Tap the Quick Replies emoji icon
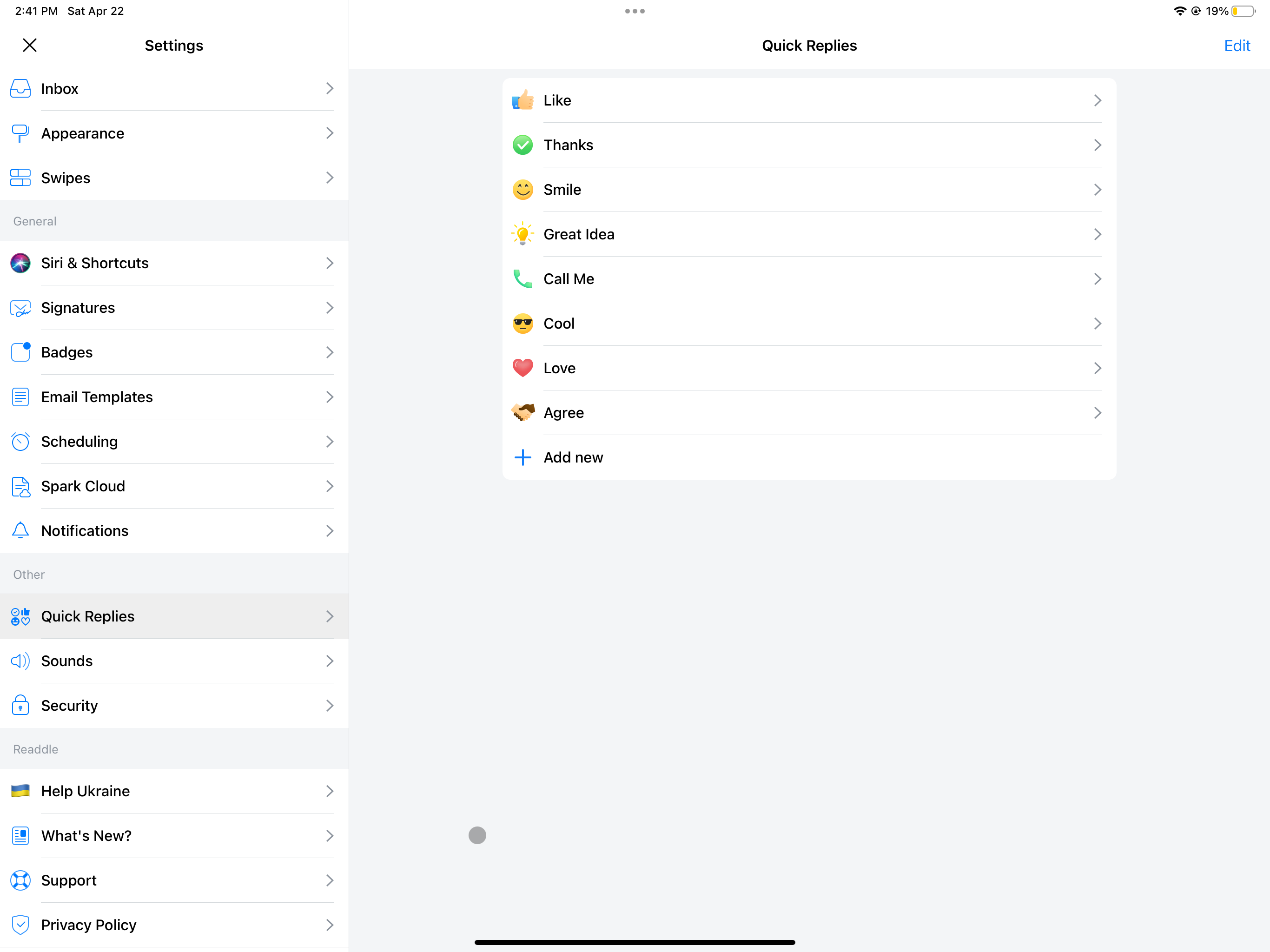This screenshot has height=952, width=1270. [20, 616]
